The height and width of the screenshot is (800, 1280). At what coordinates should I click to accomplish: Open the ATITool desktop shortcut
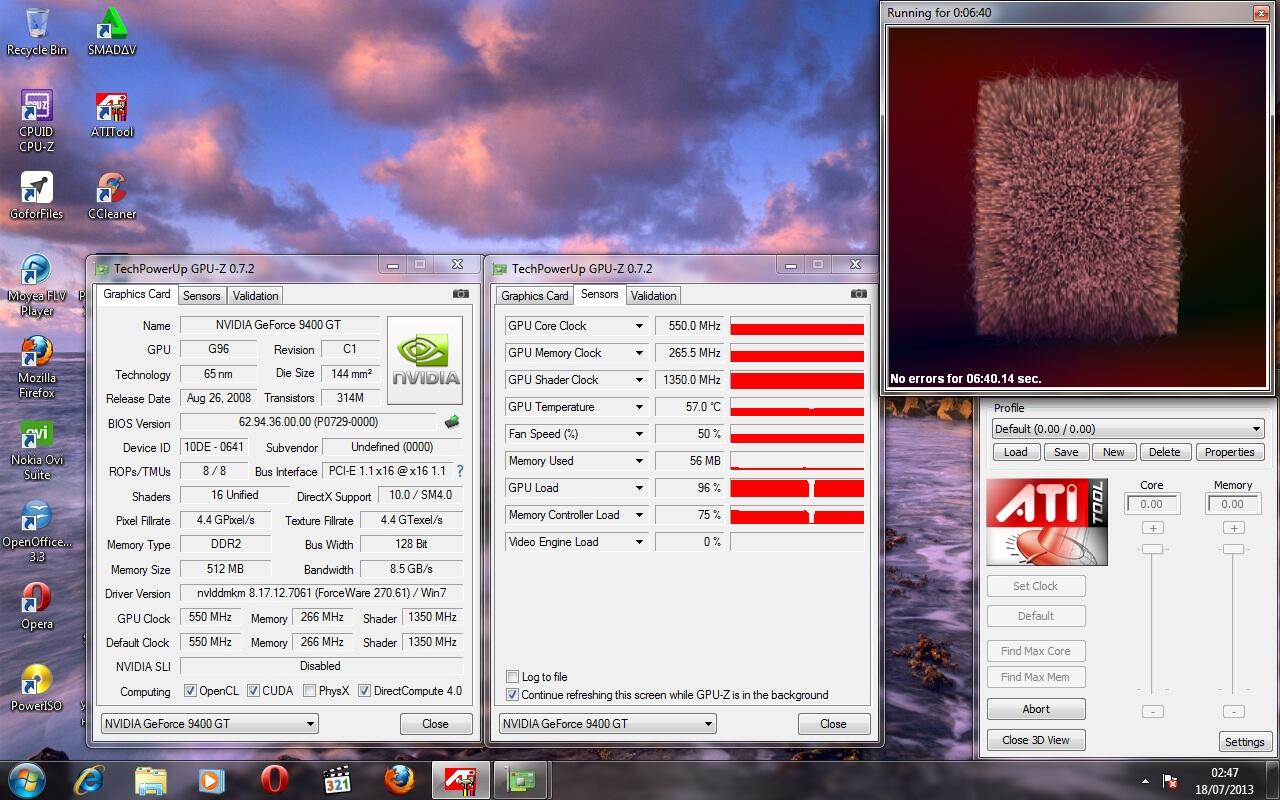point(112,113)
